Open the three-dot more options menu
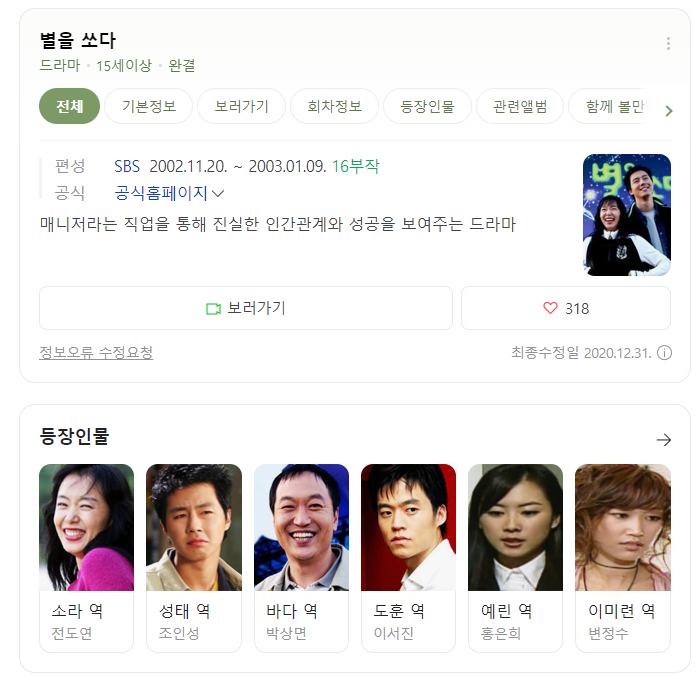 pyautogui.click(x=668, y=43)
